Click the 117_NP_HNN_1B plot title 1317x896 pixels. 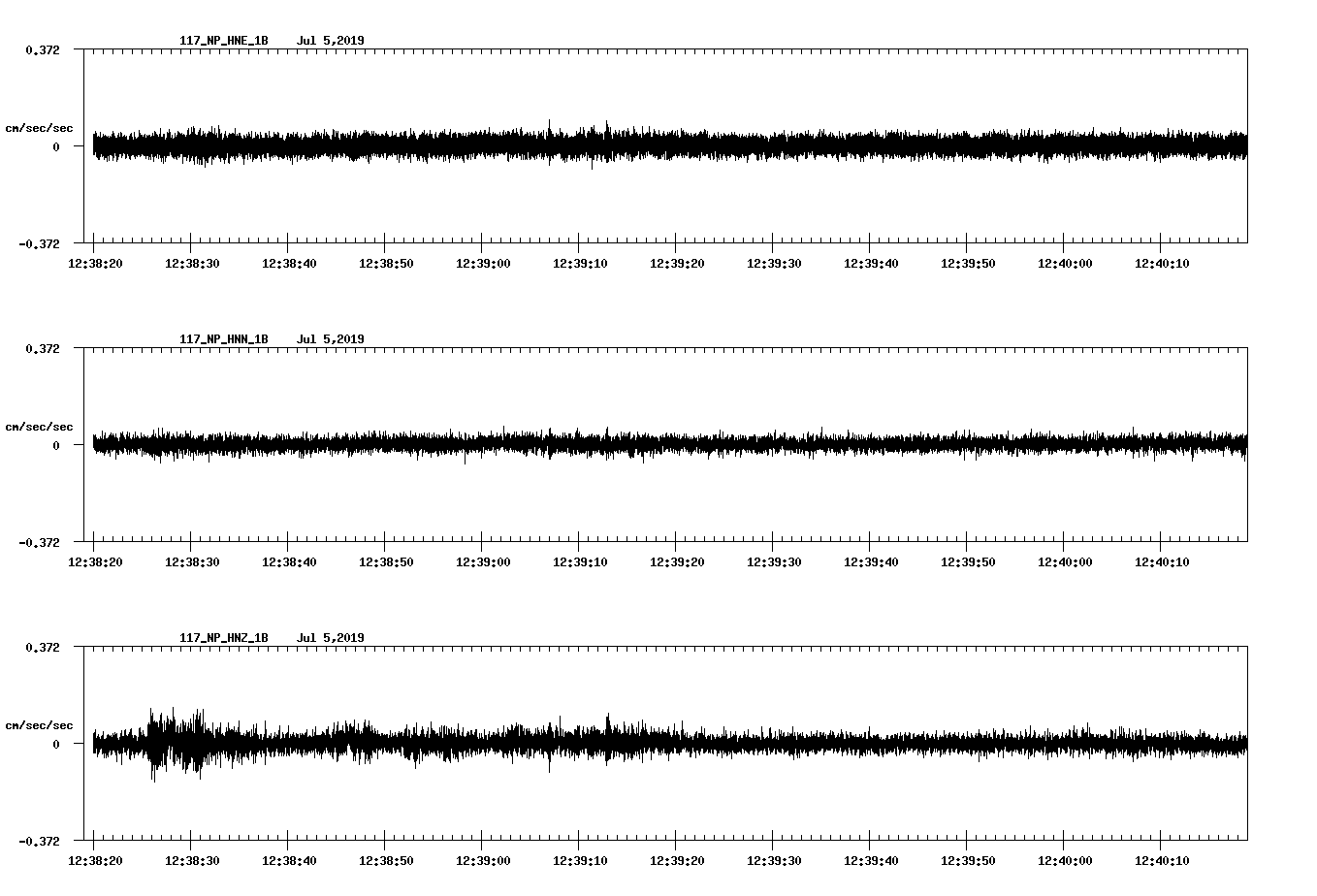pos(224,339)
